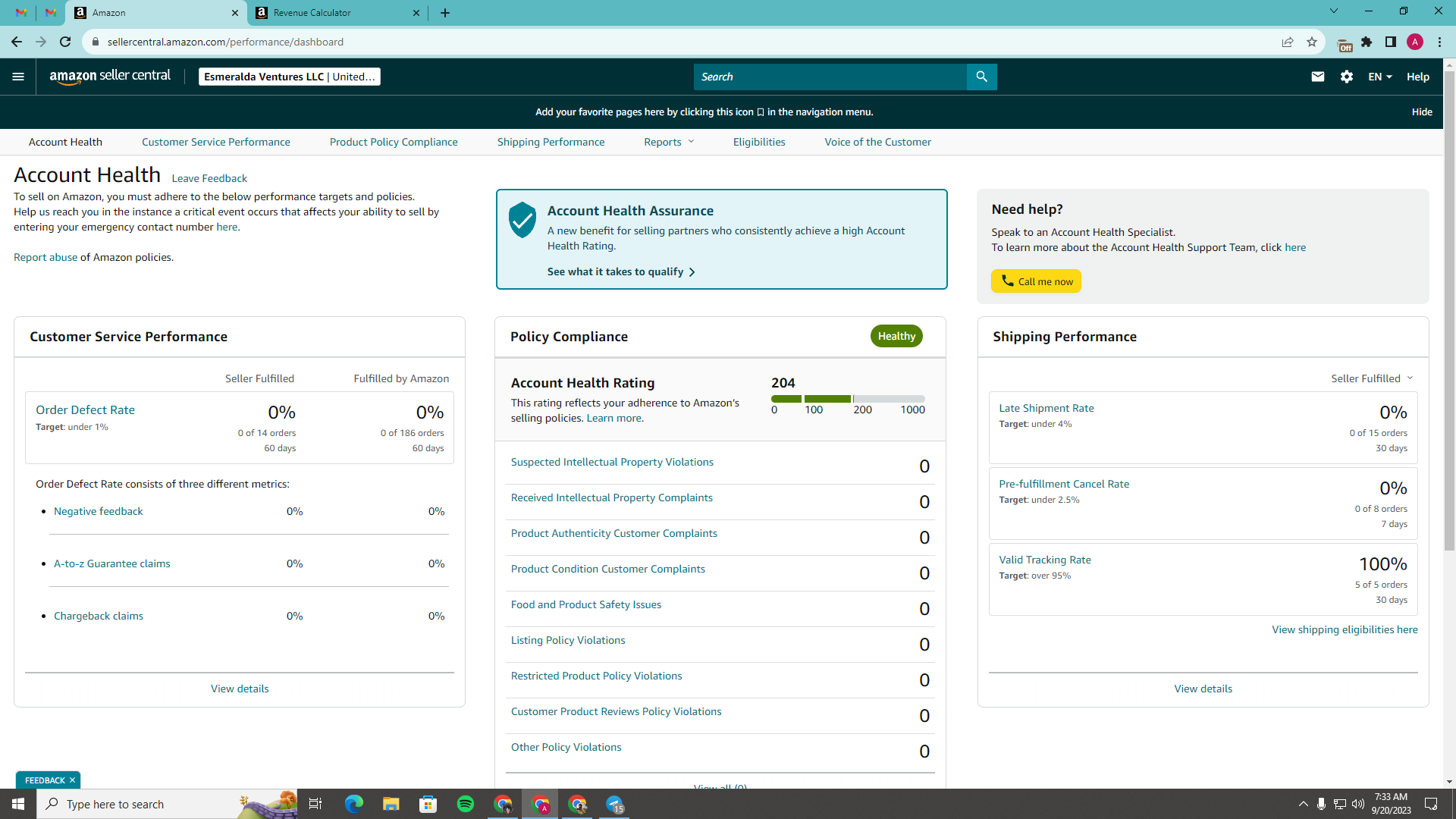
Task: Bookmark this page with star icon
Action: coord(1312,42)
